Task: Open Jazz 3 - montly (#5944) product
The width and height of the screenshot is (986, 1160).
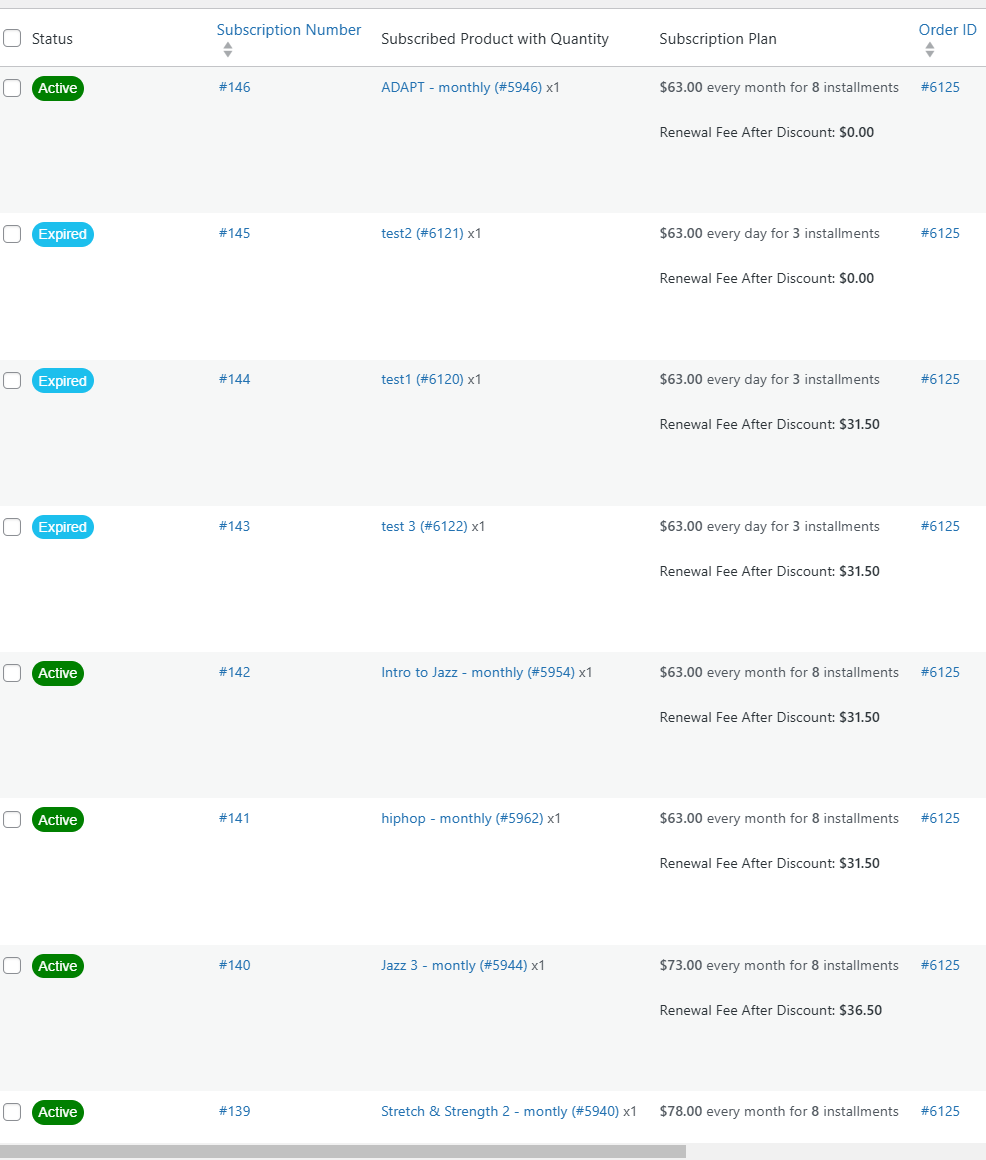Action: (454, 965)
